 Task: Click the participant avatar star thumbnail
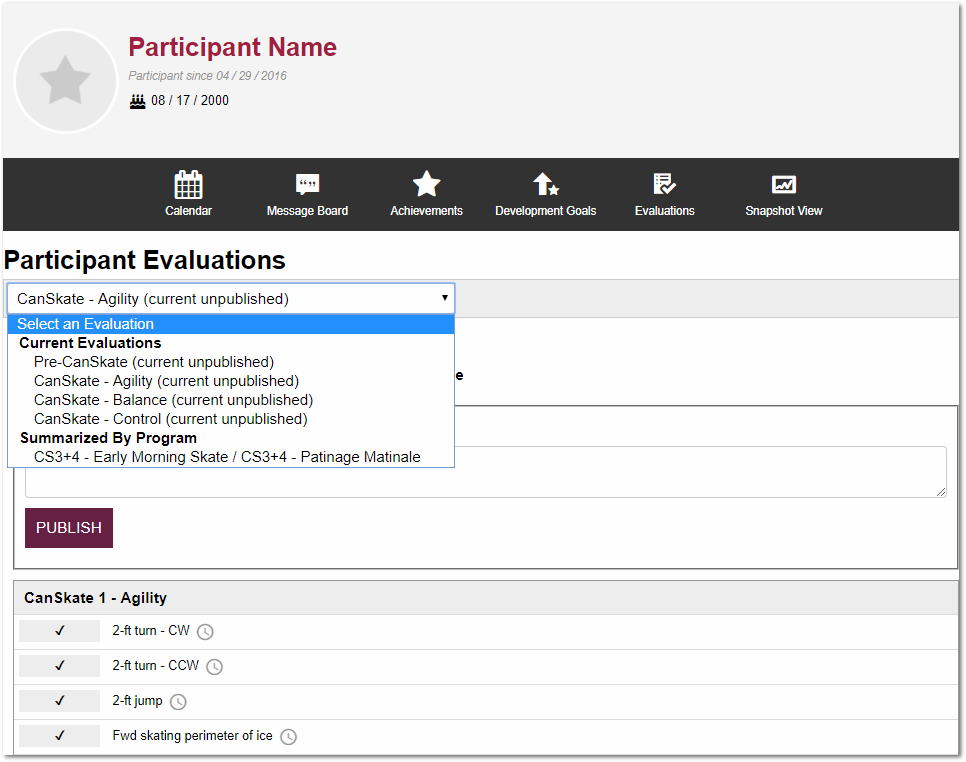pos(66,81)
